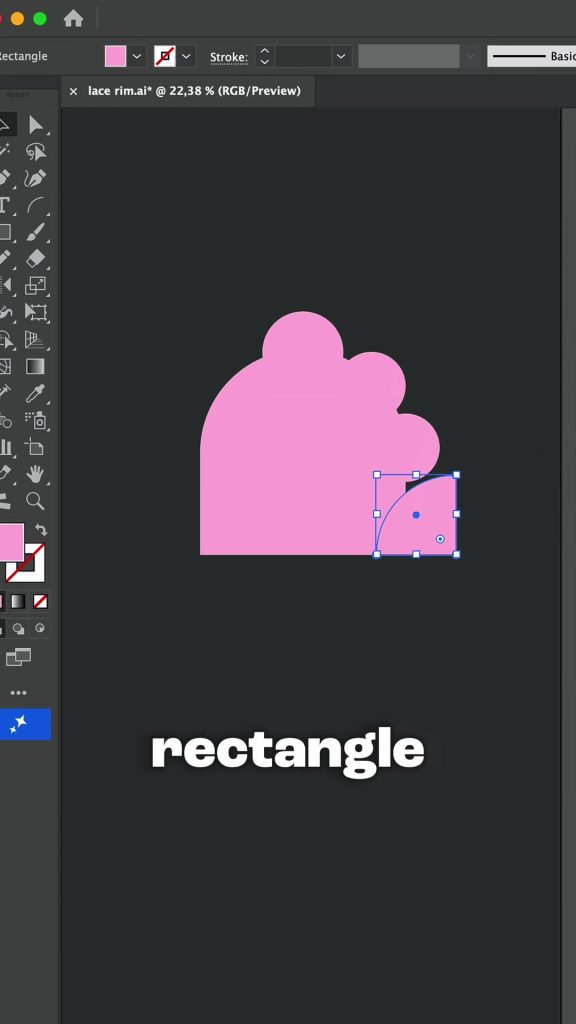Viewport: 576px width, 1024px height.
Task: Click top-left bounding box handle
Action: tap(377, 475)
